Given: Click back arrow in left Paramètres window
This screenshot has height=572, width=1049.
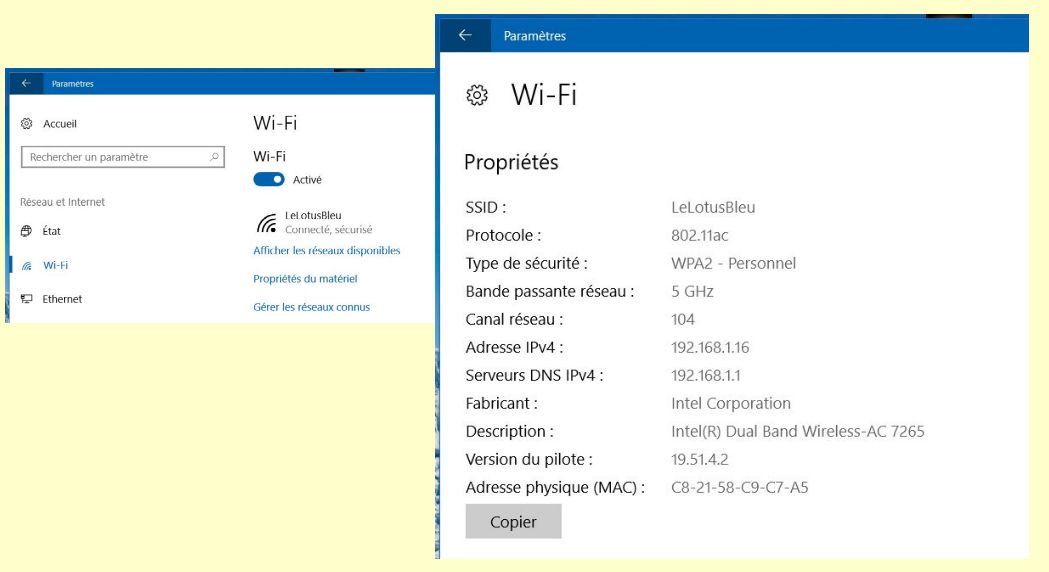Looking at the screenshot, I should (26, 83).
